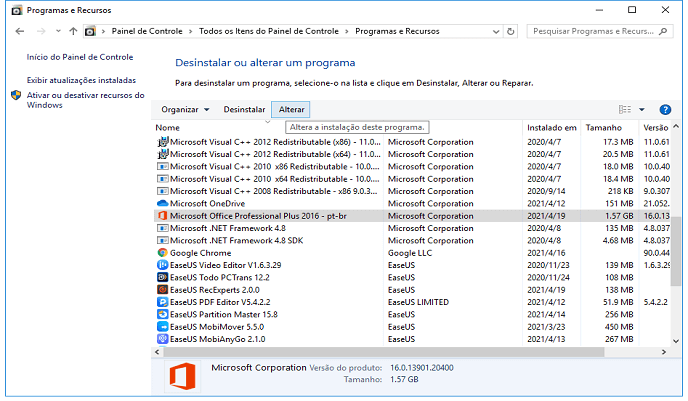
Task: Select EaseUS Todo PCTrans 12.2 entry
Action: [x=220, y=277]
